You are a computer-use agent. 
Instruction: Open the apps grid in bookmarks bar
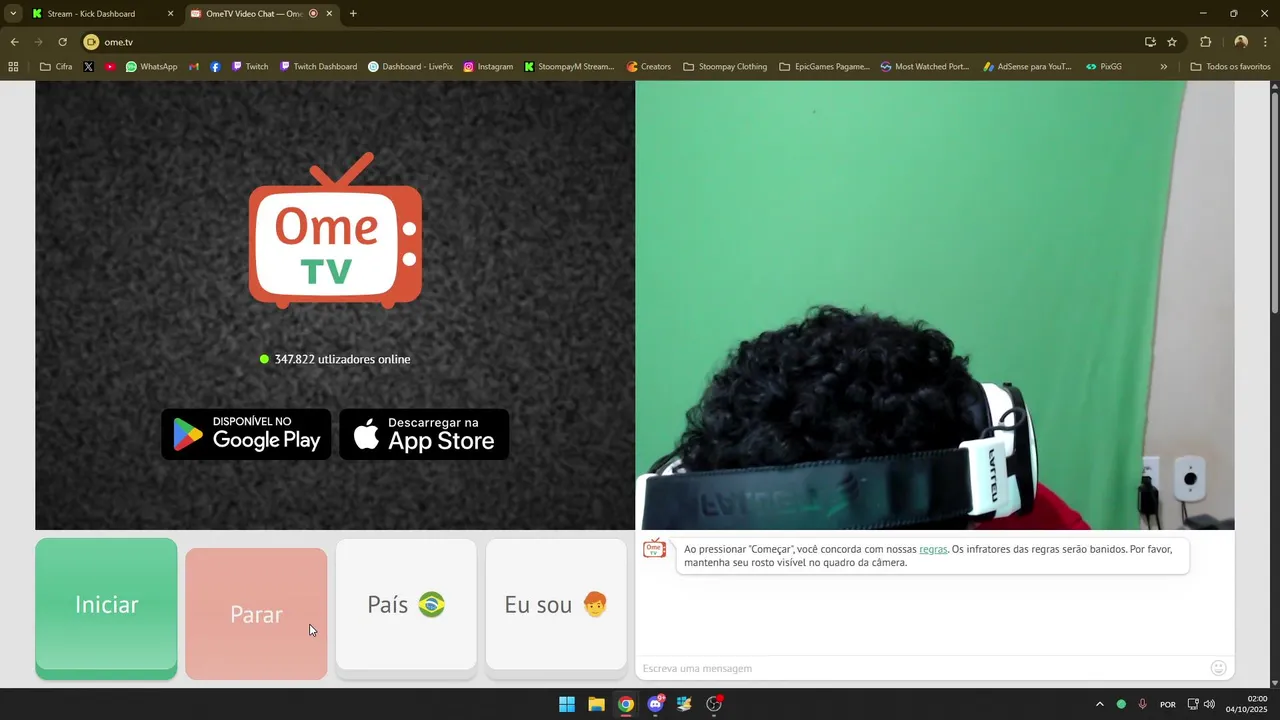click(13, 67)
